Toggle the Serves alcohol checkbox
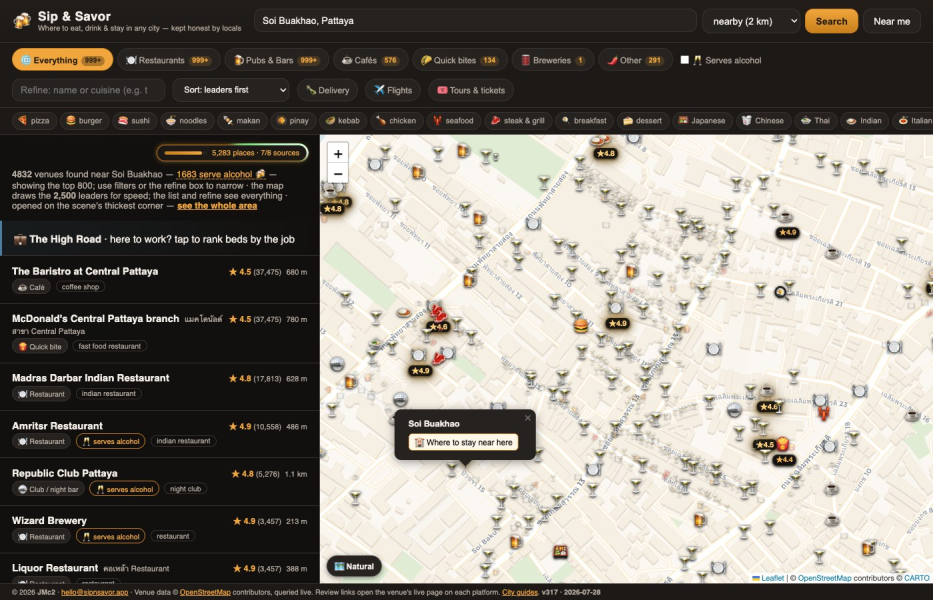 (684, 60)
